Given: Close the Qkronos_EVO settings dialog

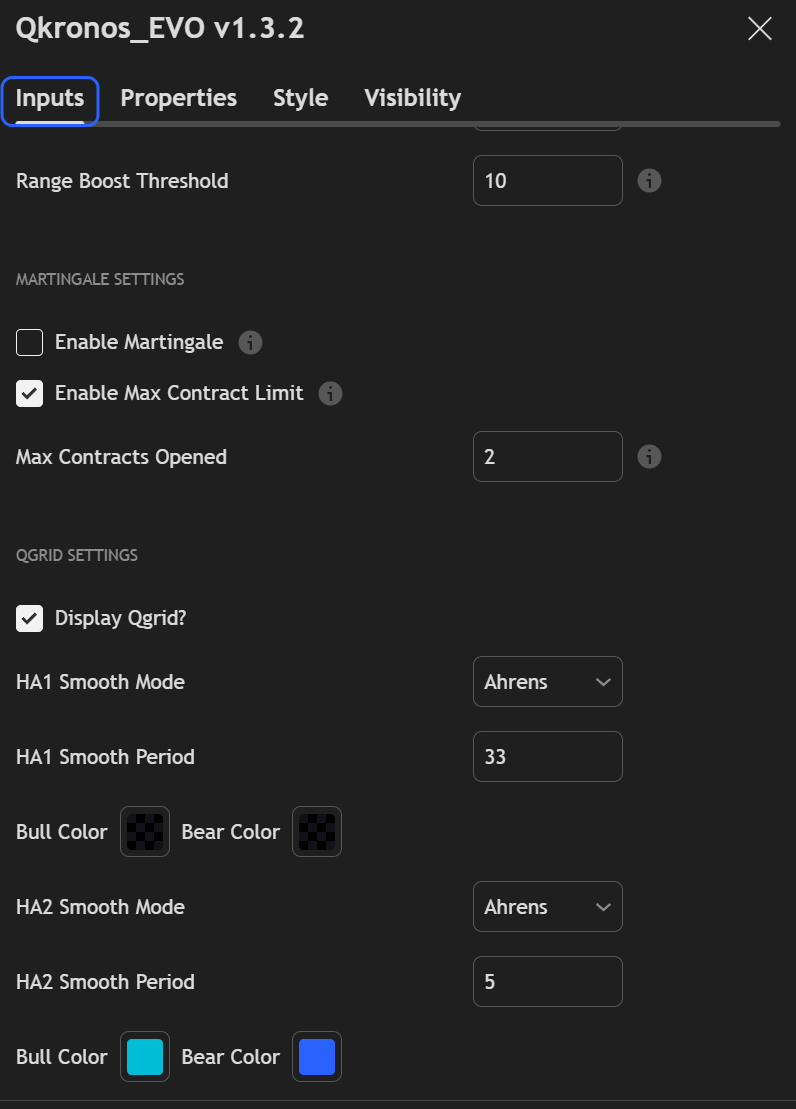Looking at the screenshot, I should click(x=760, y=29).
